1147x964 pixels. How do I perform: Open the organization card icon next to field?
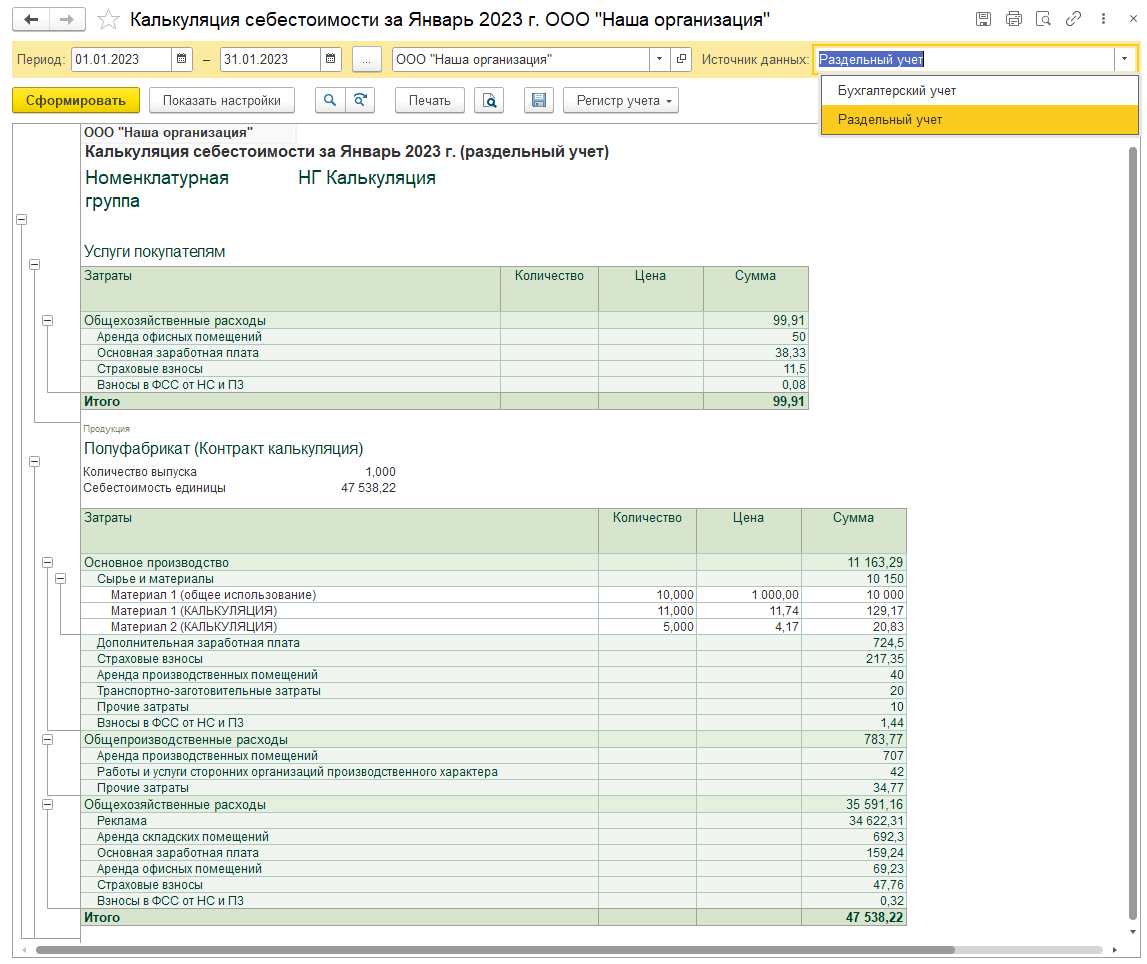coord(681,59)
